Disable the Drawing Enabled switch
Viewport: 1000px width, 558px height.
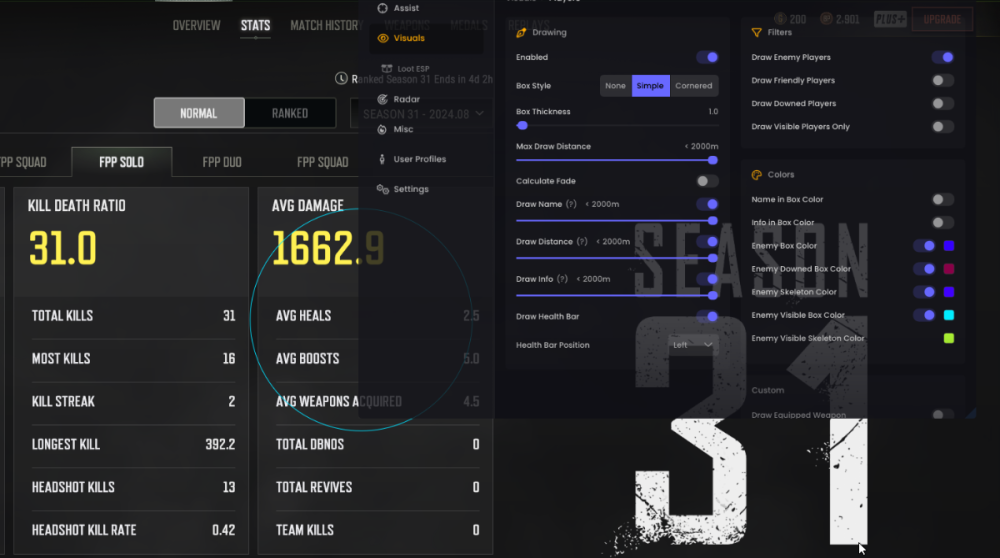coord(707,58)
